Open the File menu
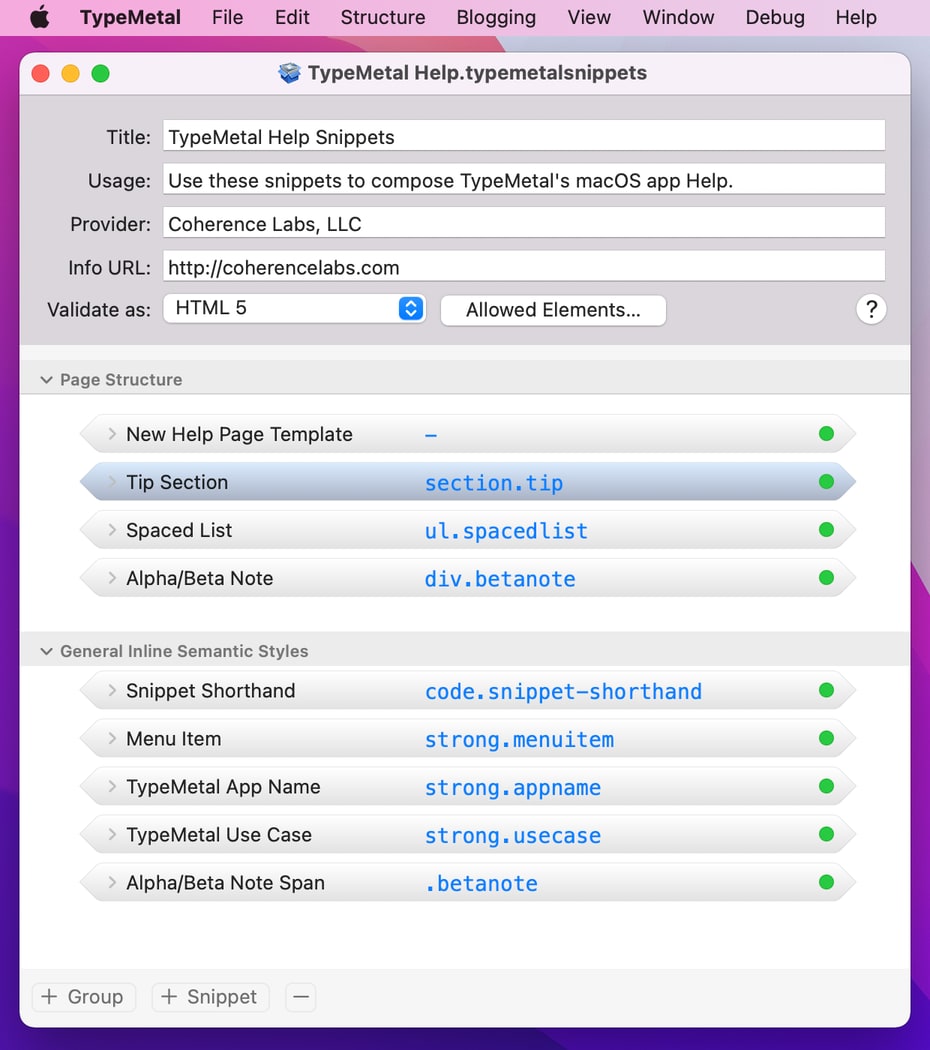 [x=228, y=17]
